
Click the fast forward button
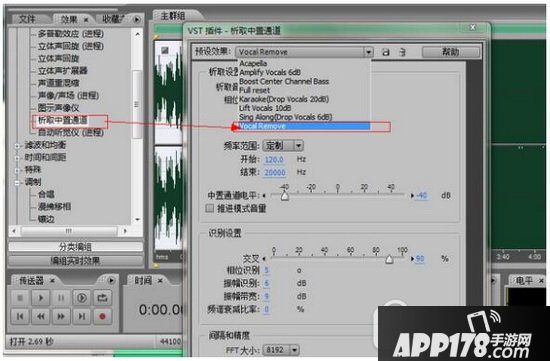coord(61,316)
